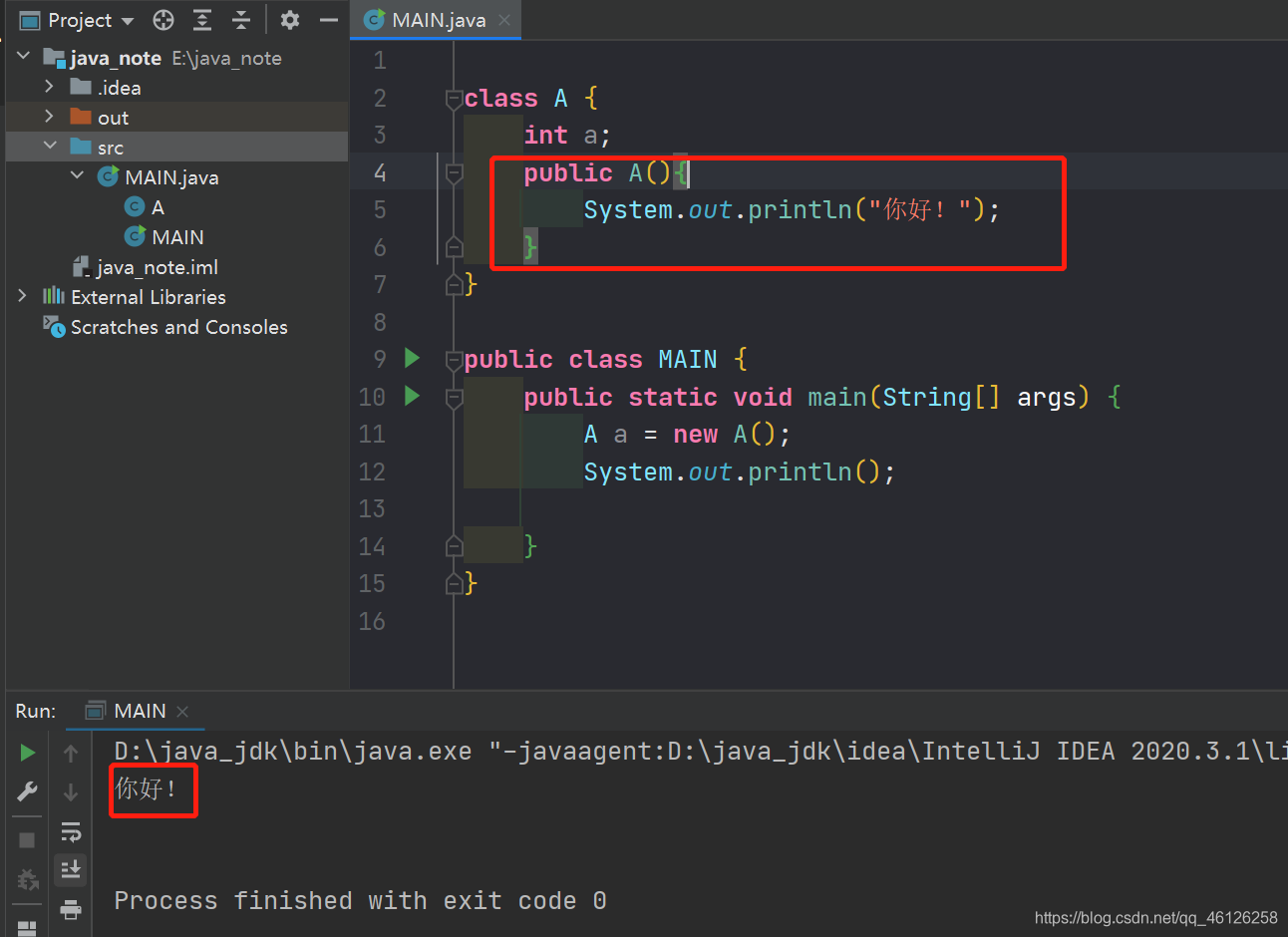1288x937 pixels.
Task: Toggle scroll-to-end in the console toolbar
Action: point(70,869)
